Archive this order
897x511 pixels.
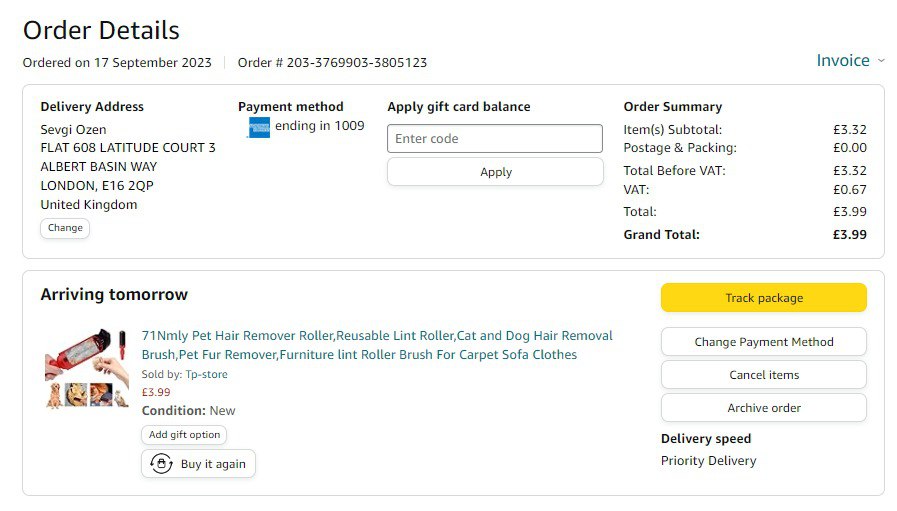click(763, 408)
